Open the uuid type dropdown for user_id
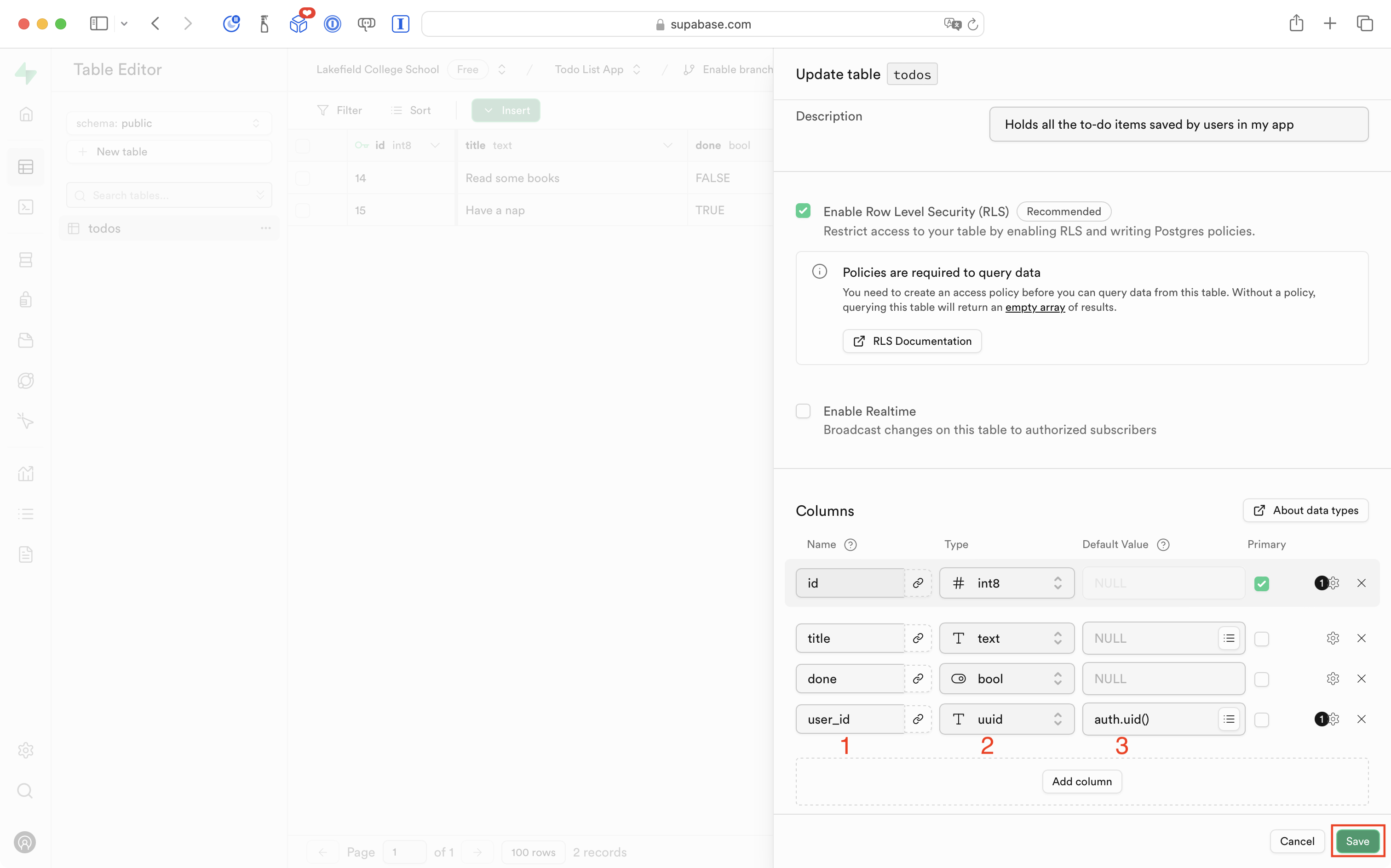Viewport: 1391px width, 868px height. (1006, 719)
